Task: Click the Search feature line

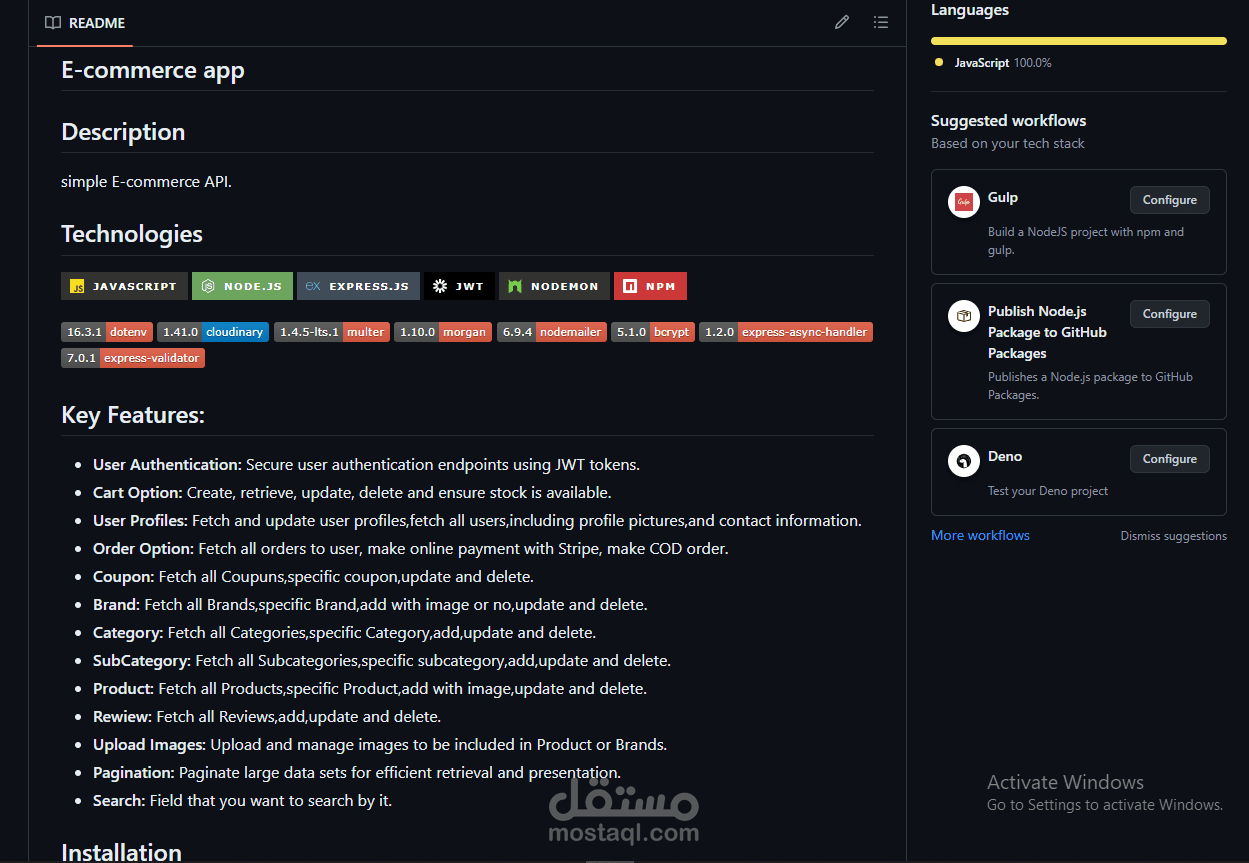Action: click(x=243, y=801)
